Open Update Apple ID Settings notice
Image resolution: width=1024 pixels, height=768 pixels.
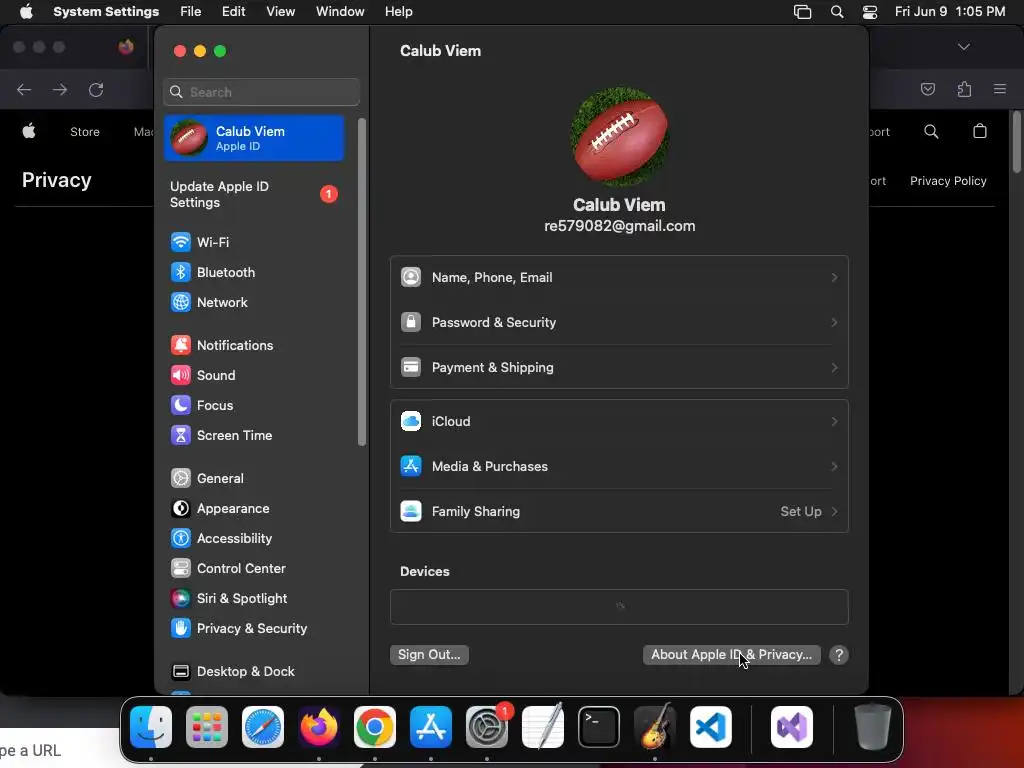pos(254,195)
